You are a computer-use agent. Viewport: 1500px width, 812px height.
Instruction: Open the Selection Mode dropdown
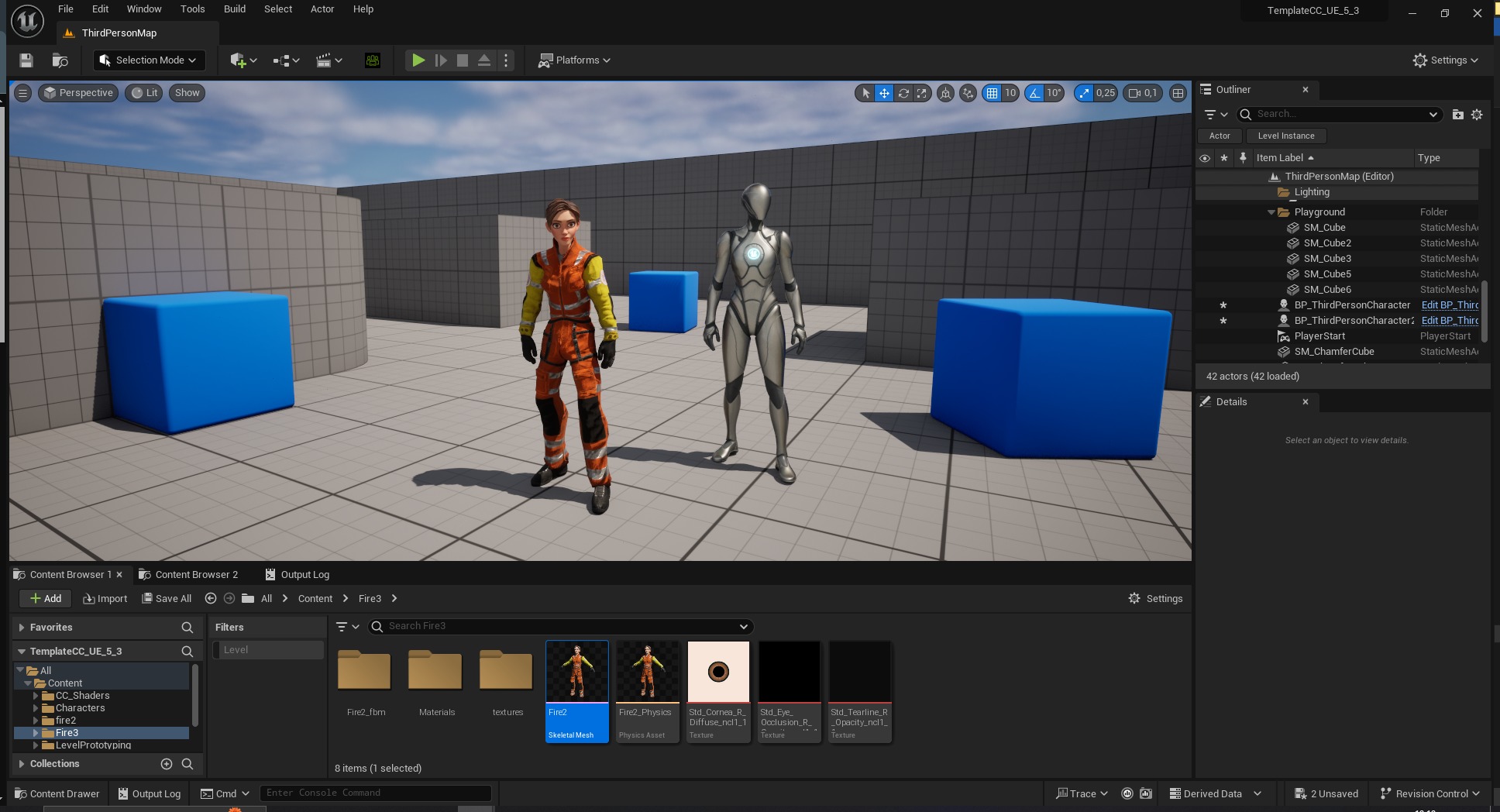[x=149, y=60]
